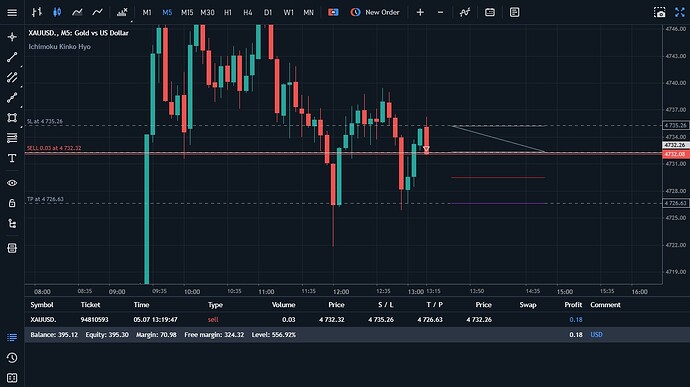690x387 pixels.
Task: Select the text label tool
Action: (x=12, y=158)
